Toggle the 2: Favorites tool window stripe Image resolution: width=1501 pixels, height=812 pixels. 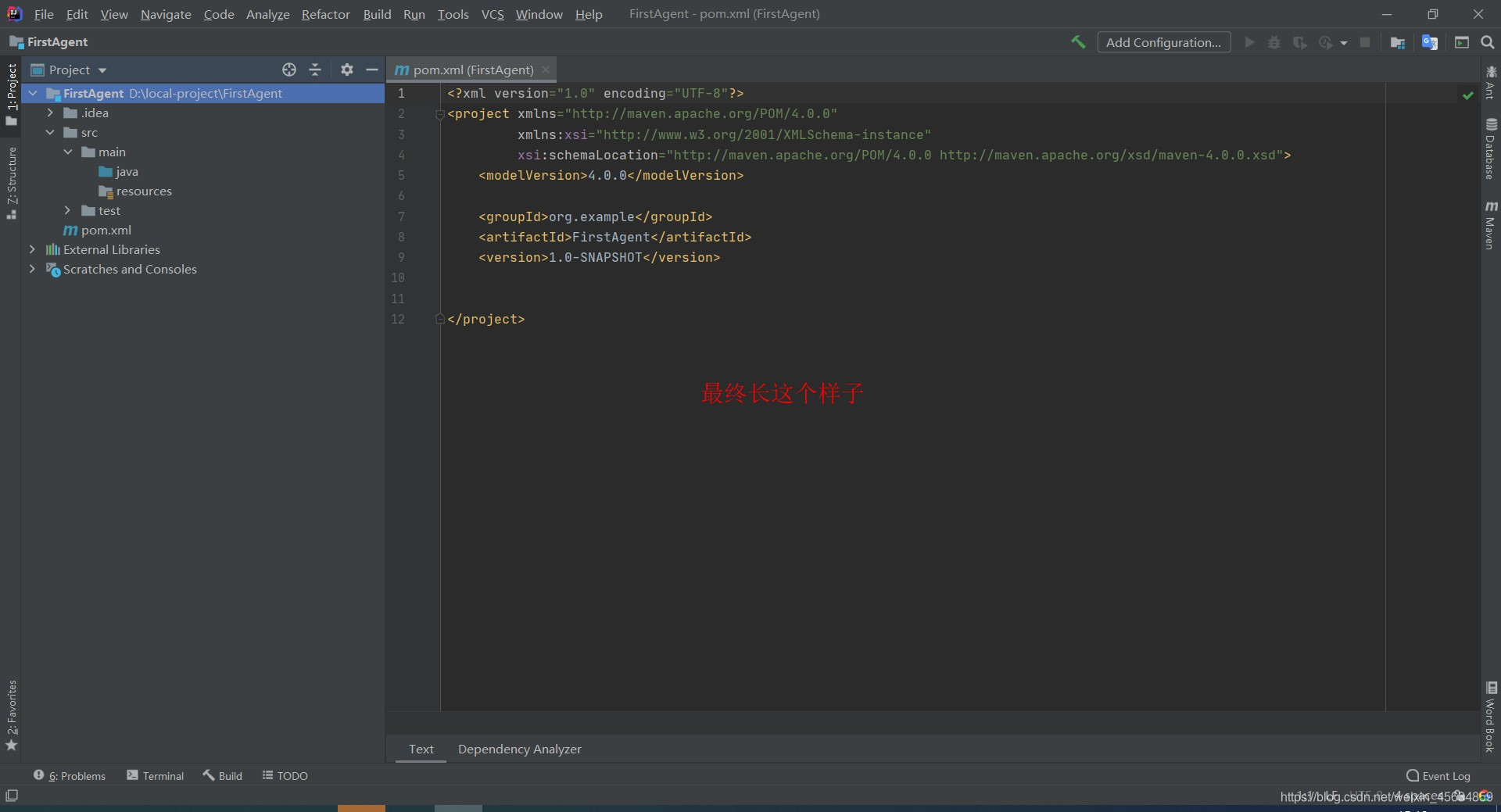(11, 715)
